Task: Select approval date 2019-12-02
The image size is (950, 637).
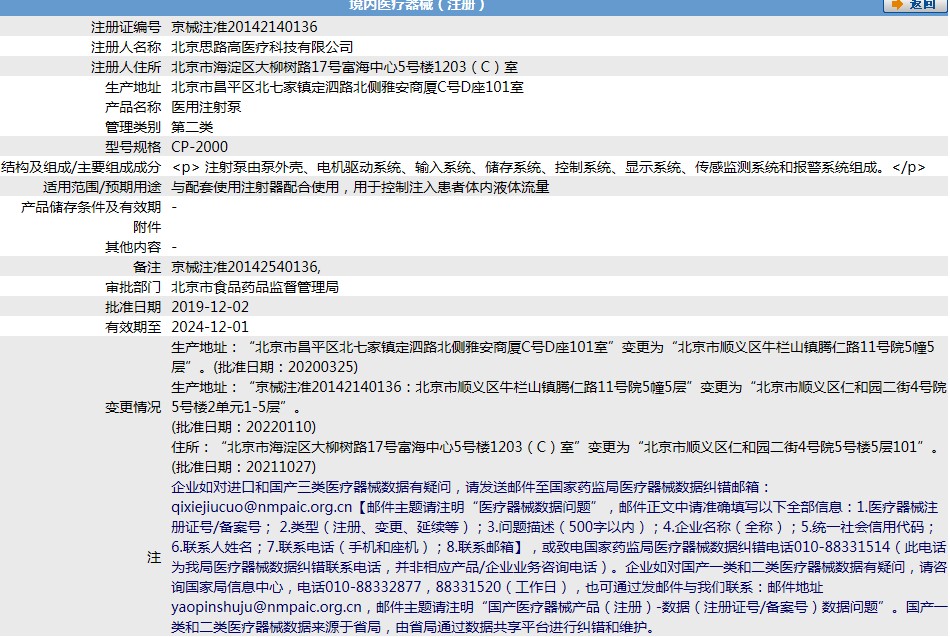Action: [x=210, y=307]
